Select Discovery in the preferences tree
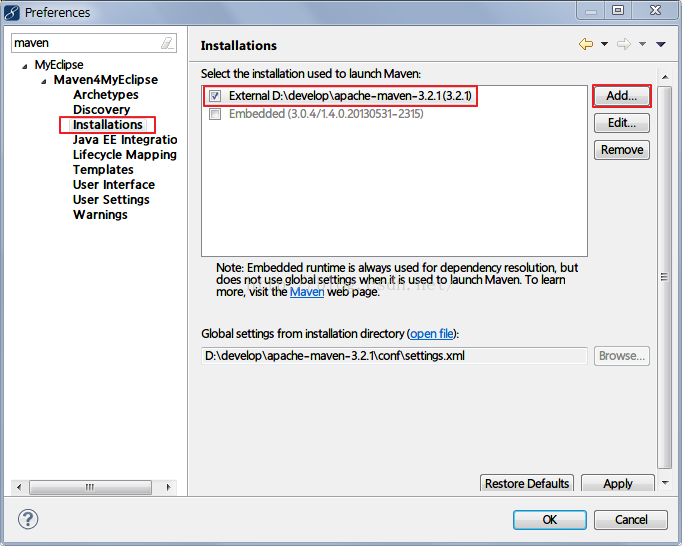The image size is (683, 547). coord(101,110)
